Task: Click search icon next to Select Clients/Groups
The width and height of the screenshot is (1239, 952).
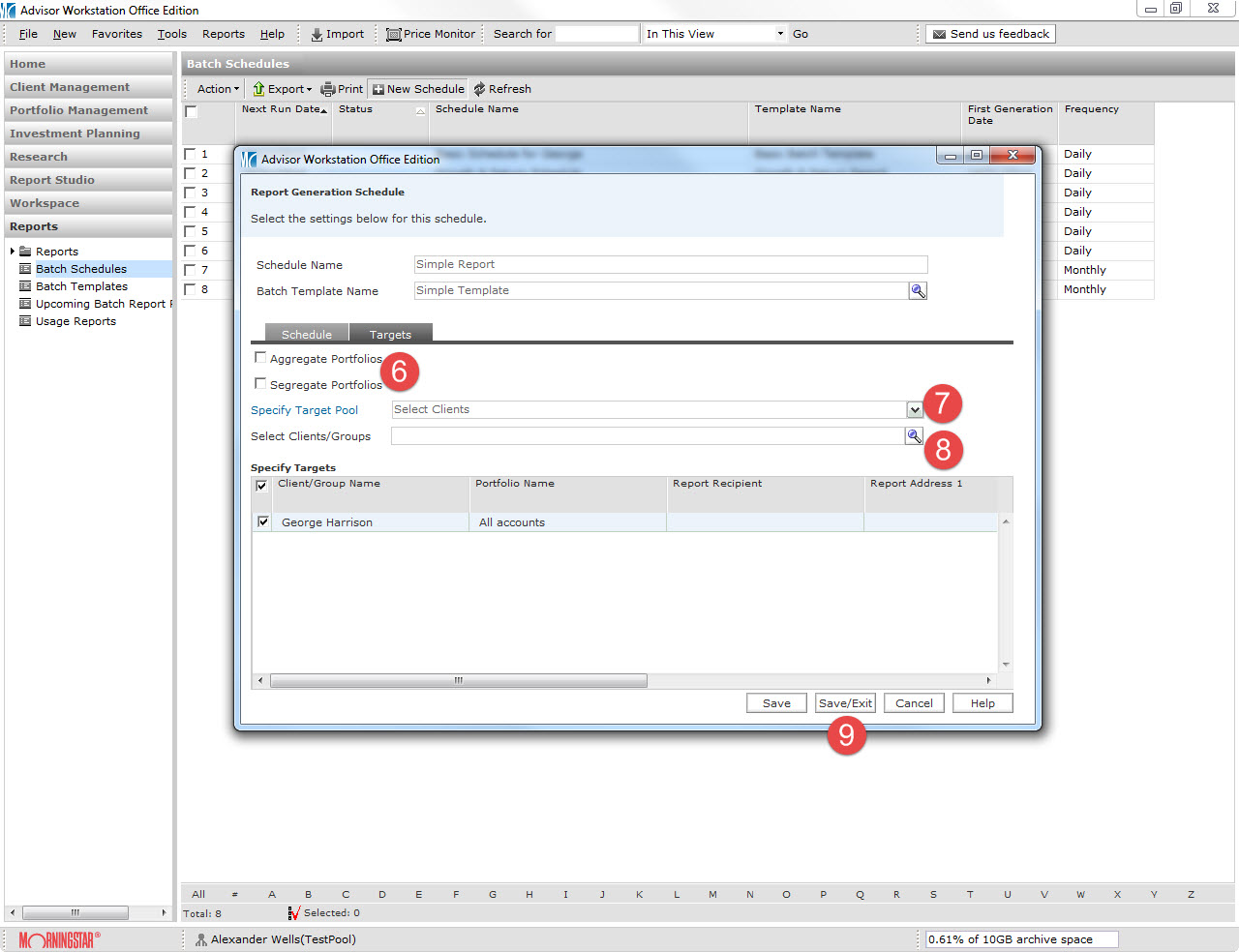Action: (914, 436)
